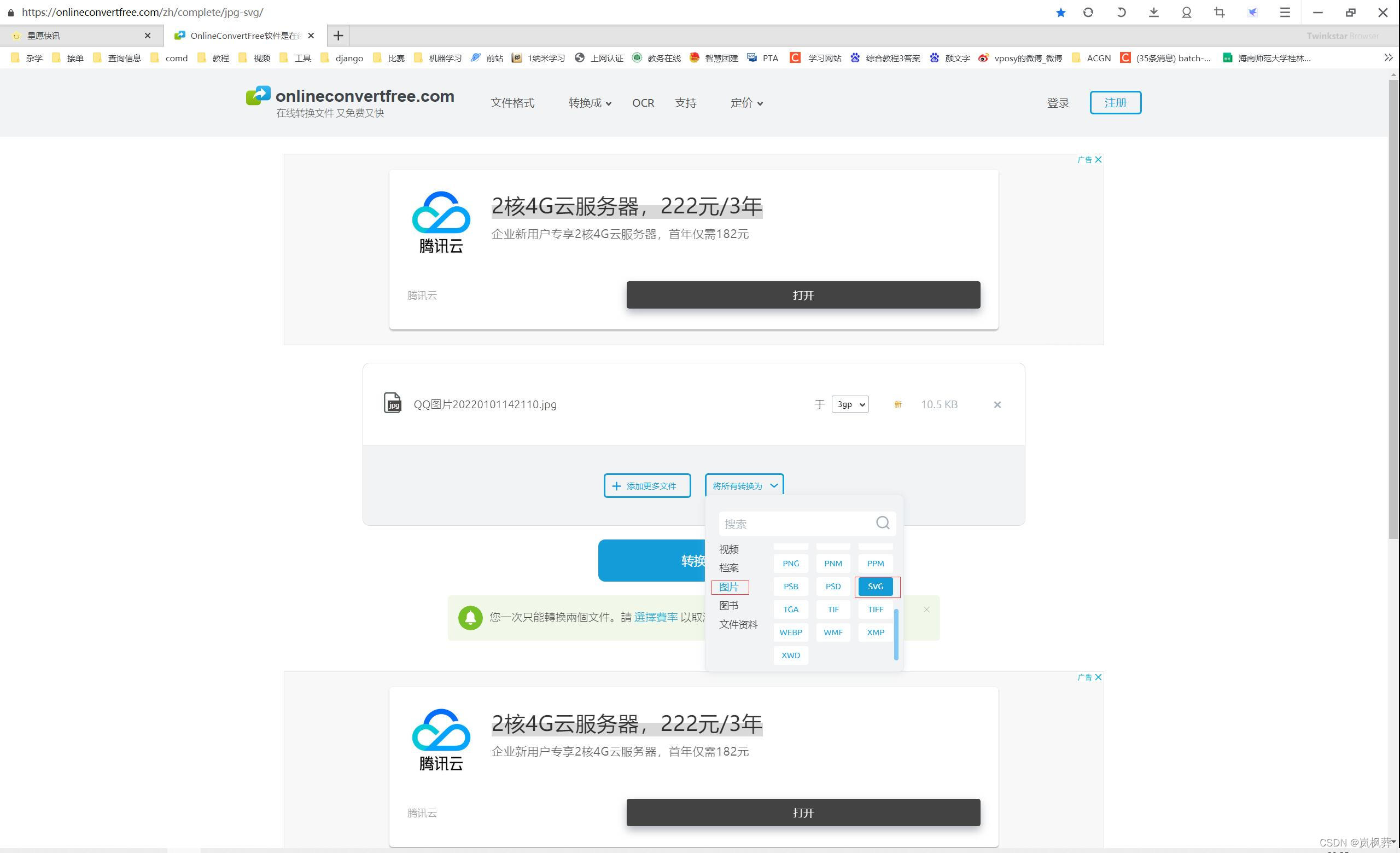Dismiss the green notification with its X
1400x853 pixels.
[x=927, y=610]
